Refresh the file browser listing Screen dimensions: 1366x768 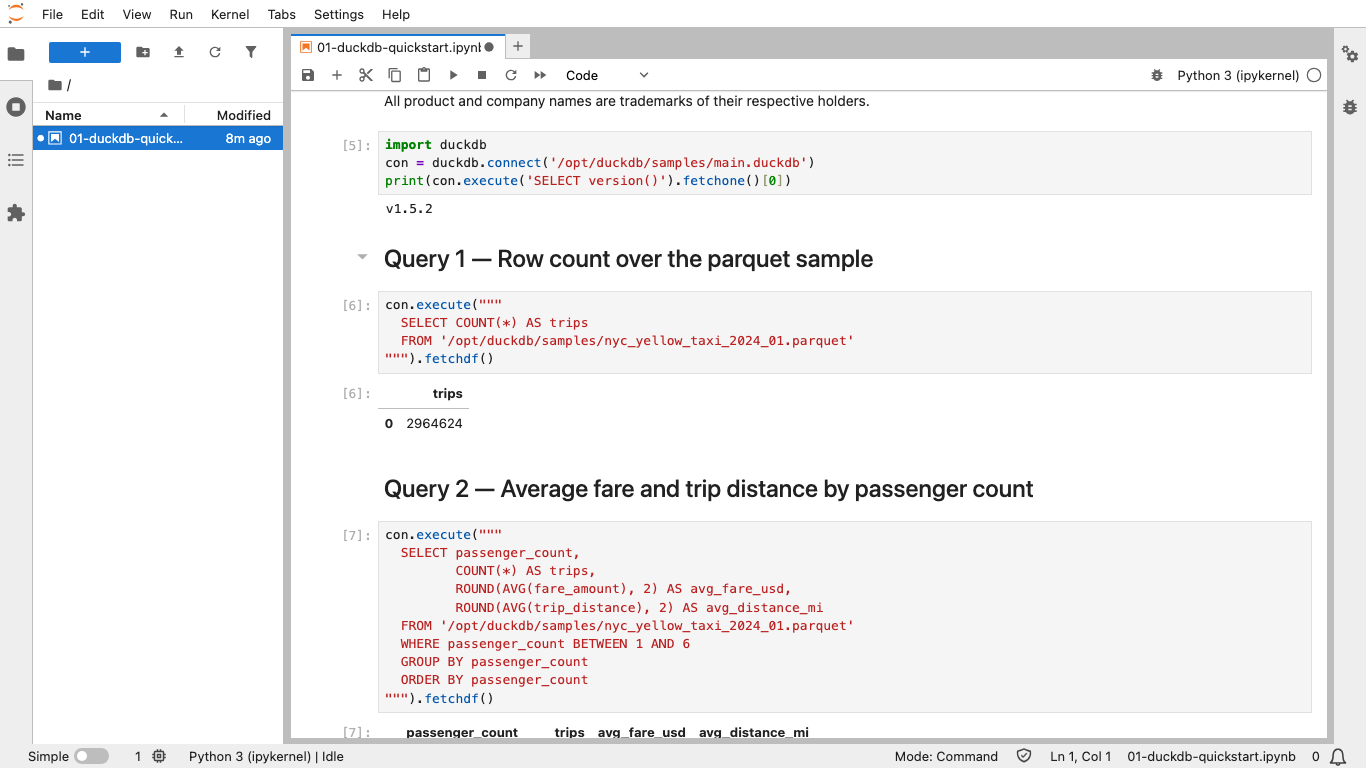(215, 52)
